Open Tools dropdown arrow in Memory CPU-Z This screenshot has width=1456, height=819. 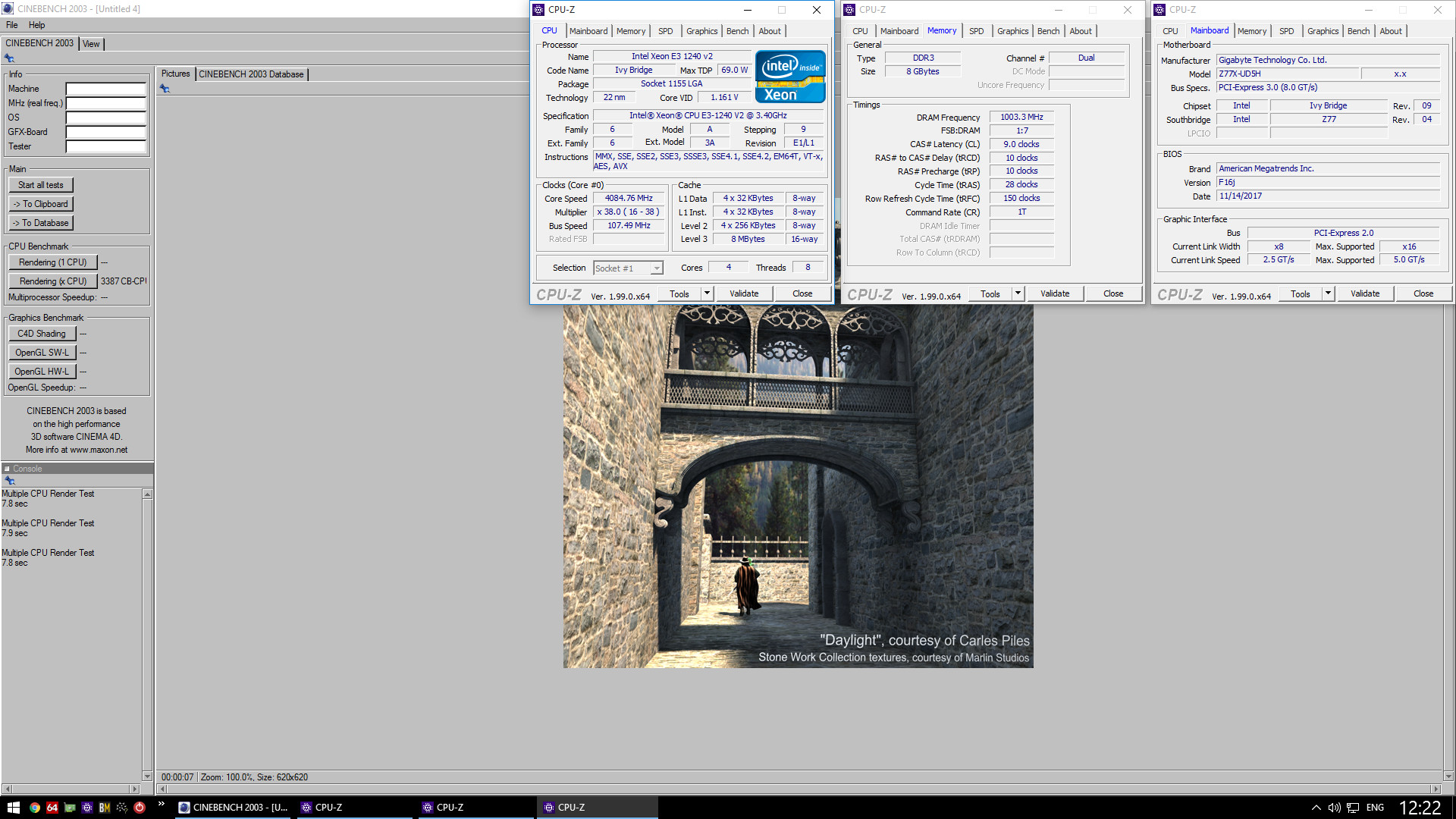[x=1018, y=293]
